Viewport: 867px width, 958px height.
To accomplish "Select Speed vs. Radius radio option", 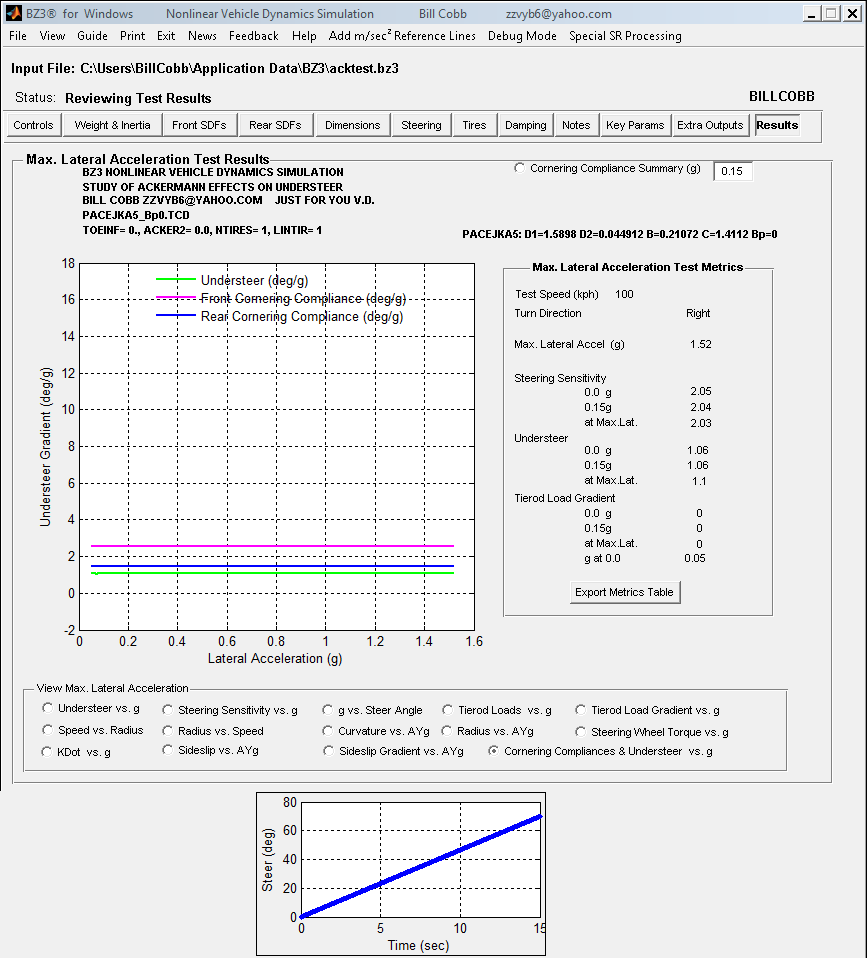I will click(48, 730).
